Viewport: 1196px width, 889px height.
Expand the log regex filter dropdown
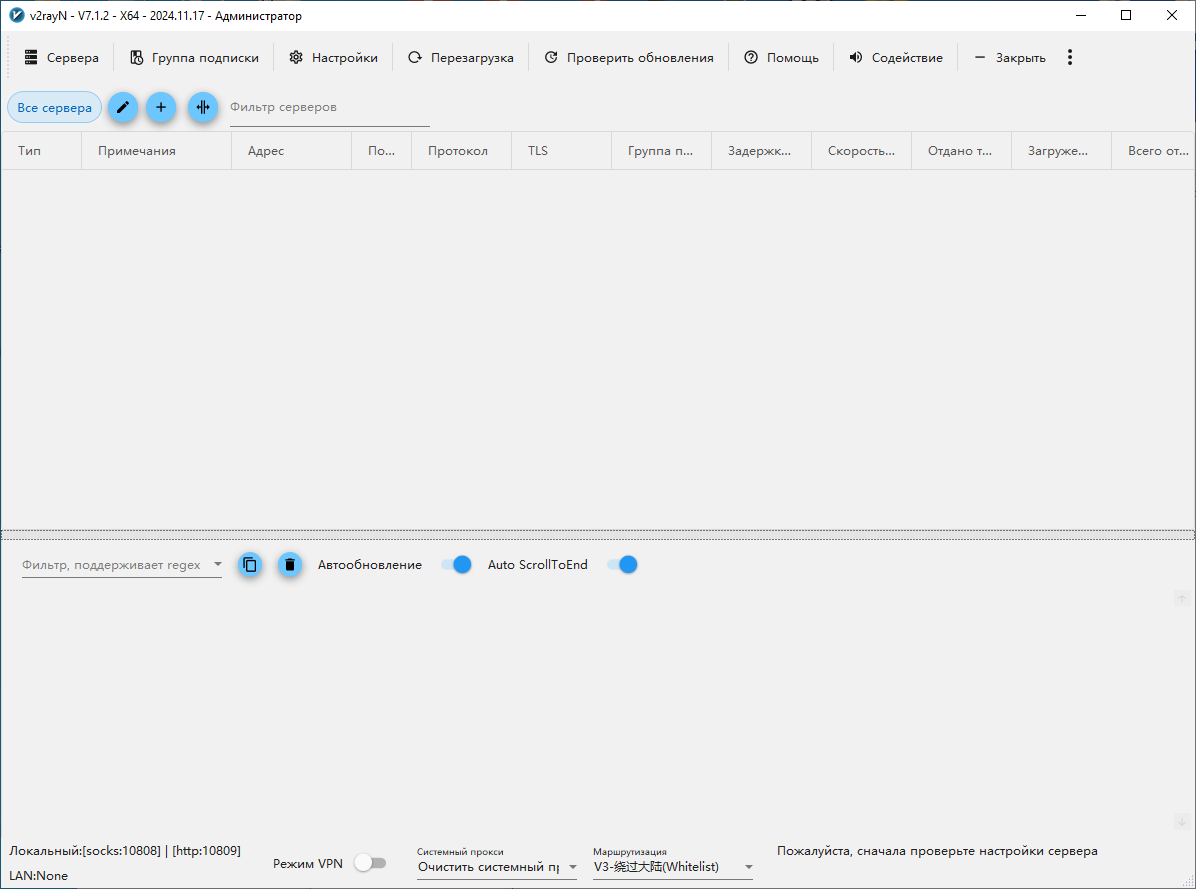[x=218, y=565]
